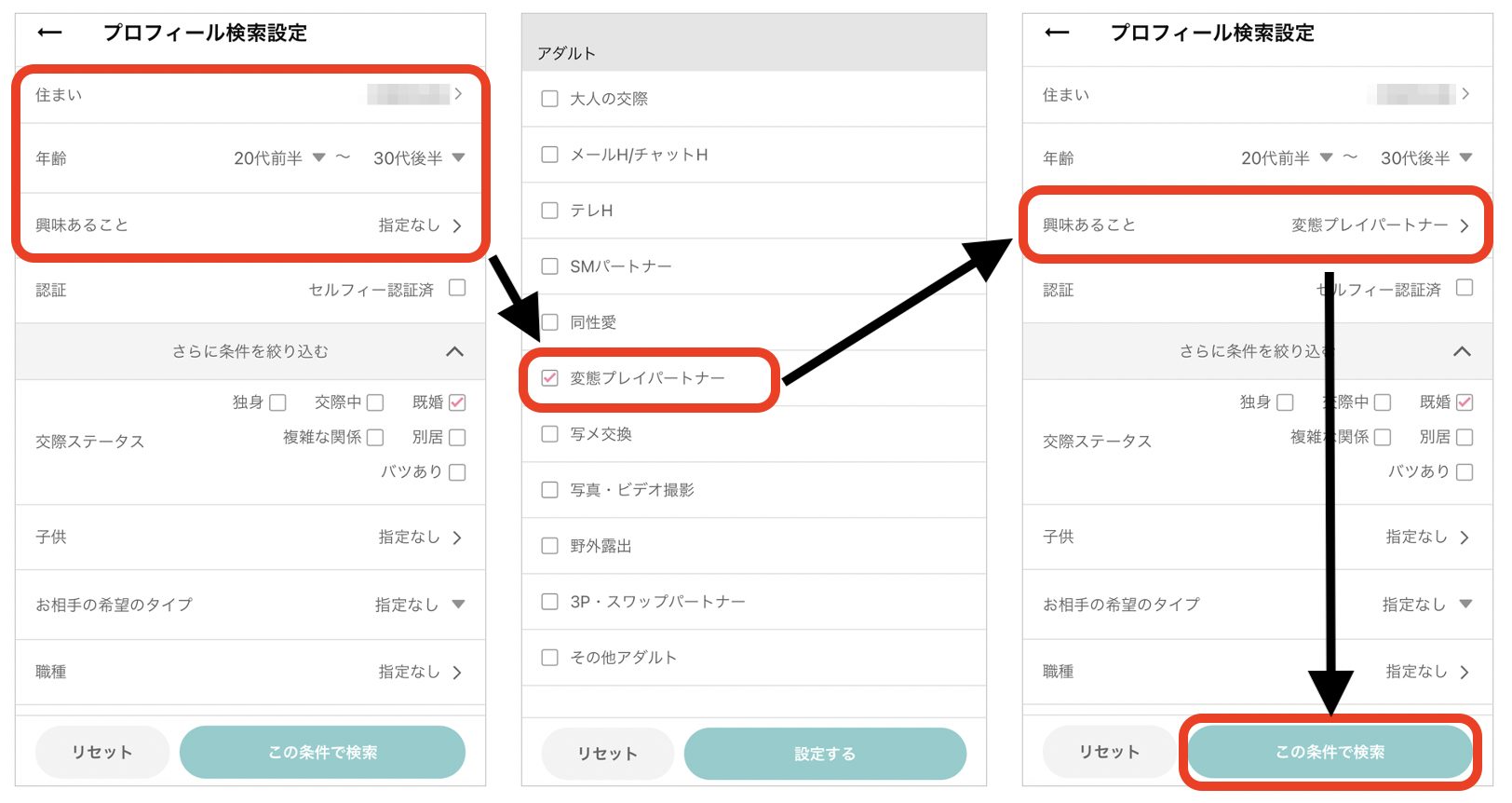Open the 20代前半 age dropdown in left panel
The image size is (1512, 803).
click(278, 158)
